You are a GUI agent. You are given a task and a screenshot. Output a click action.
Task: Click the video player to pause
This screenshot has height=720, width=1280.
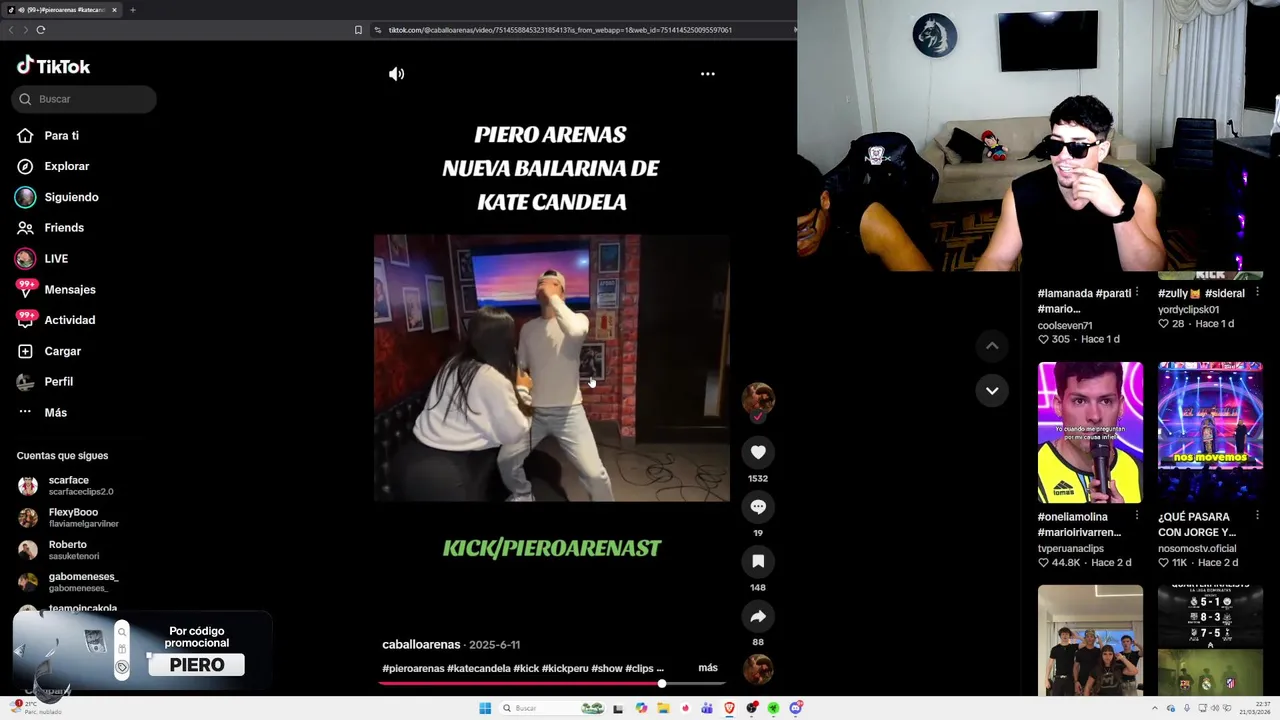click(x=552, y=368)
